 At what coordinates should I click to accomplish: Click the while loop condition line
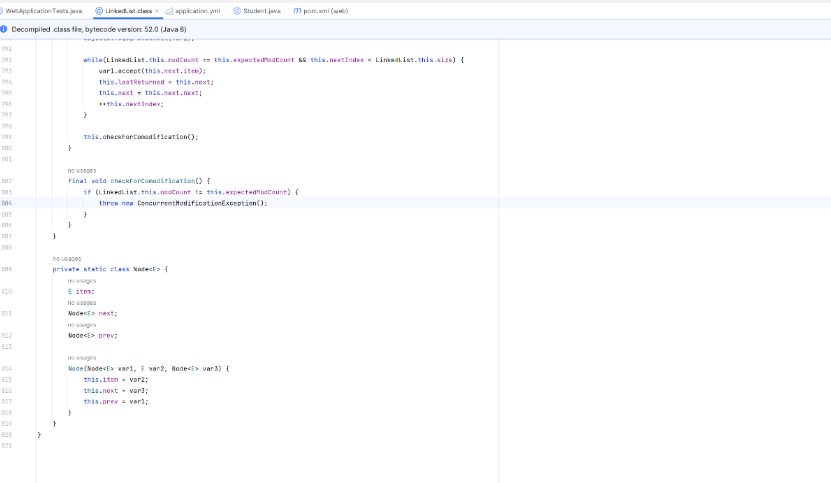[x=270, y=60]
